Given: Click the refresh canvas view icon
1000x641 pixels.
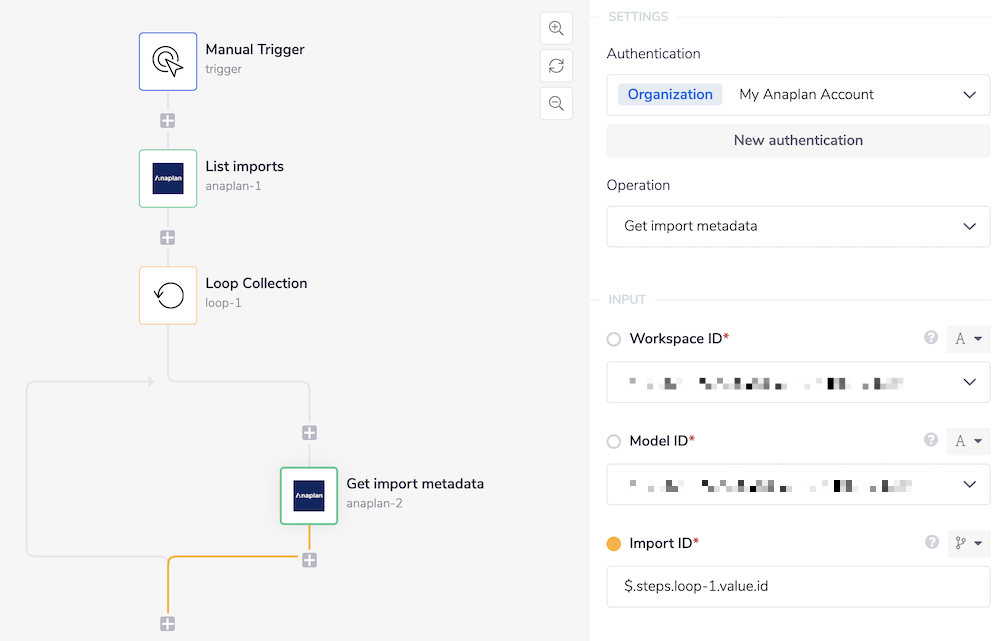Looking at the screenshot, I should coord(556,65).
